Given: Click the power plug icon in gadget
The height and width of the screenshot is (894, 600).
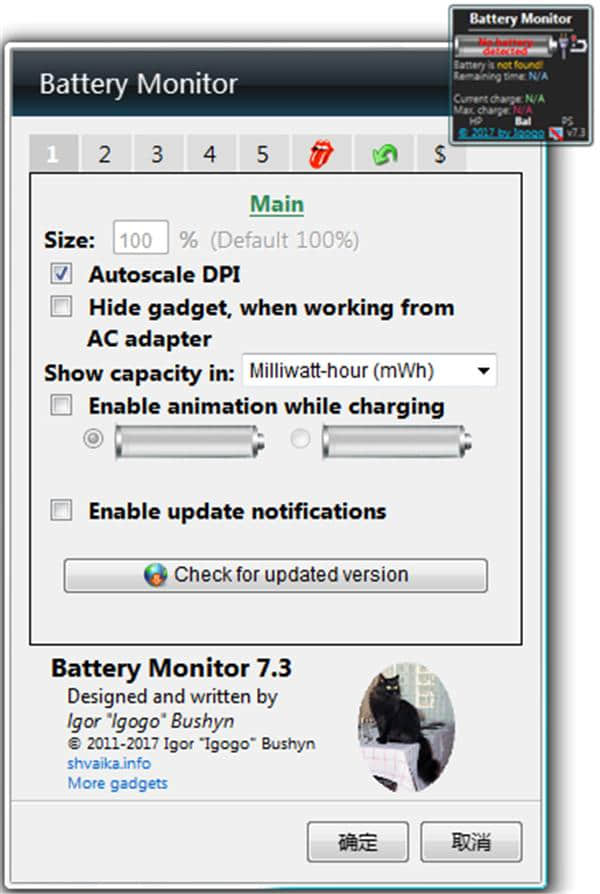Looking at the screenshot, I should pos(564,42).
